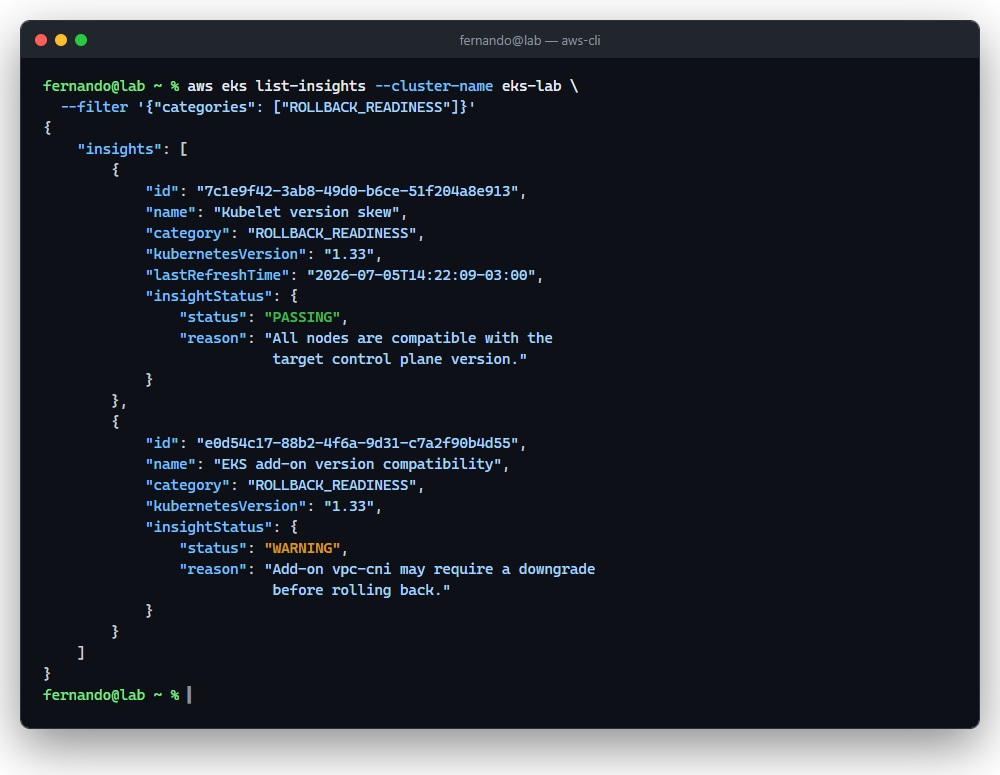1000x775 pixels.
Task: Click the name value 'Kubelet version skew'
Action: (306, 212)
